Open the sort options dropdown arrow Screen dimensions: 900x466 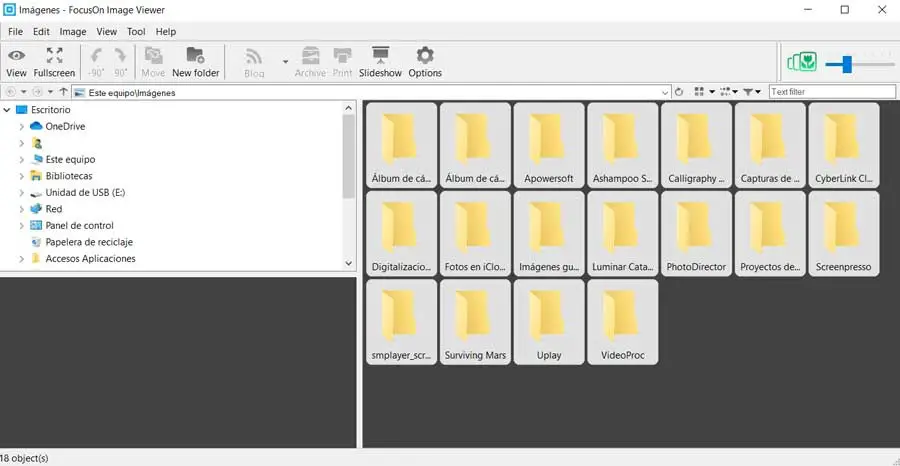click(x=735, y=92)
